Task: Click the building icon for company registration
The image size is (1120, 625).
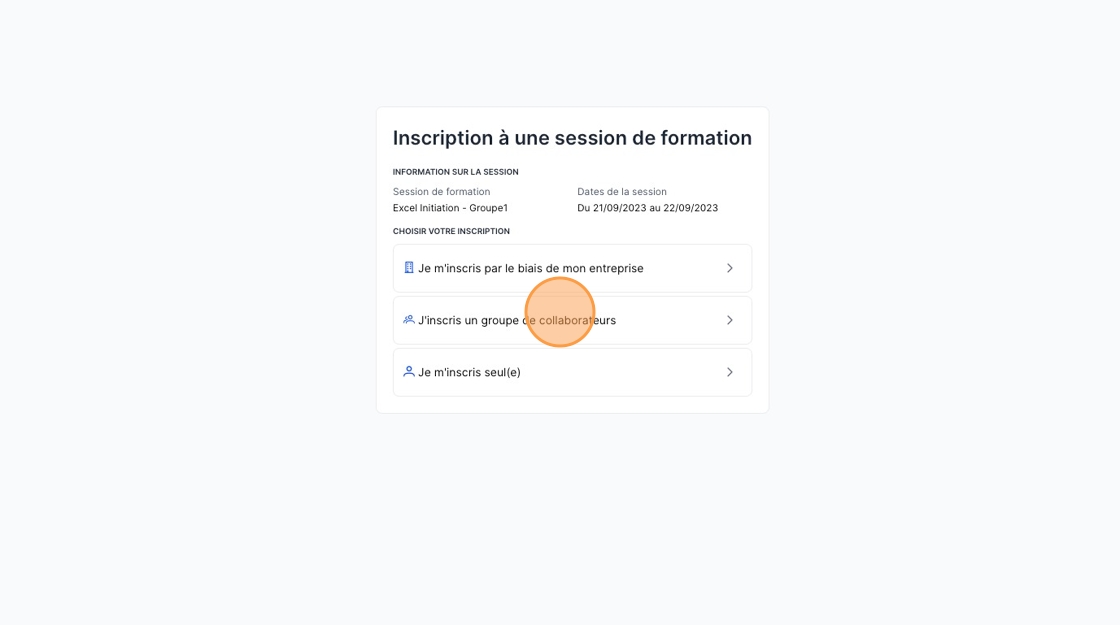Action: click(x=409, y=268)
